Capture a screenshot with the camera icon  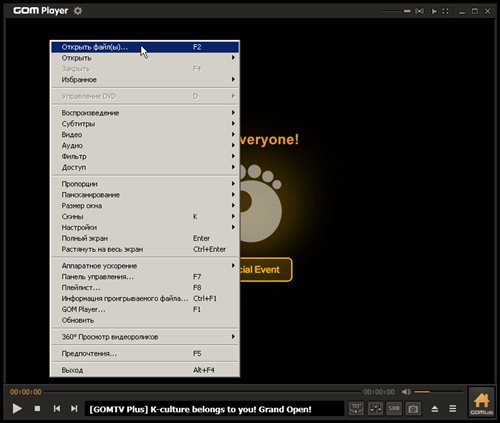(x=413, y=408)
